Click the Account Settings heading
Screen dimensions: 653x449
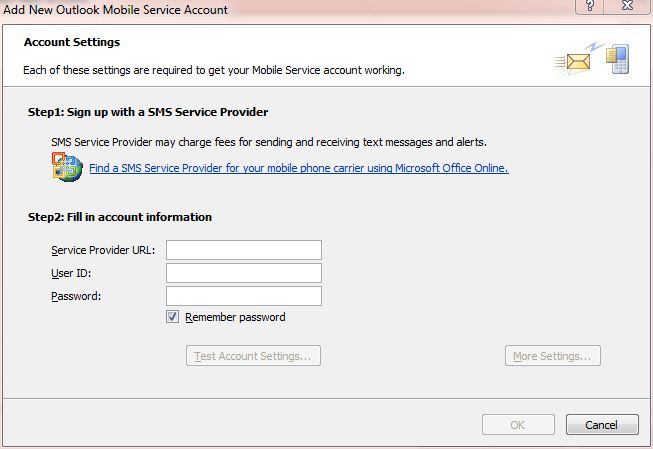click(71, 43)
